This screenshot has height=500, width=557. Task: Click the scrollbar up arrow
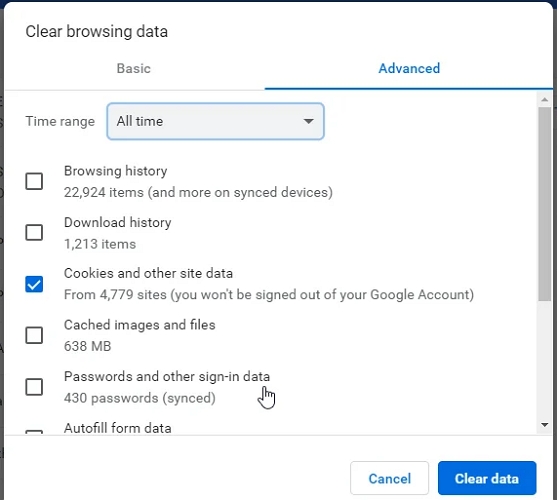545,100
